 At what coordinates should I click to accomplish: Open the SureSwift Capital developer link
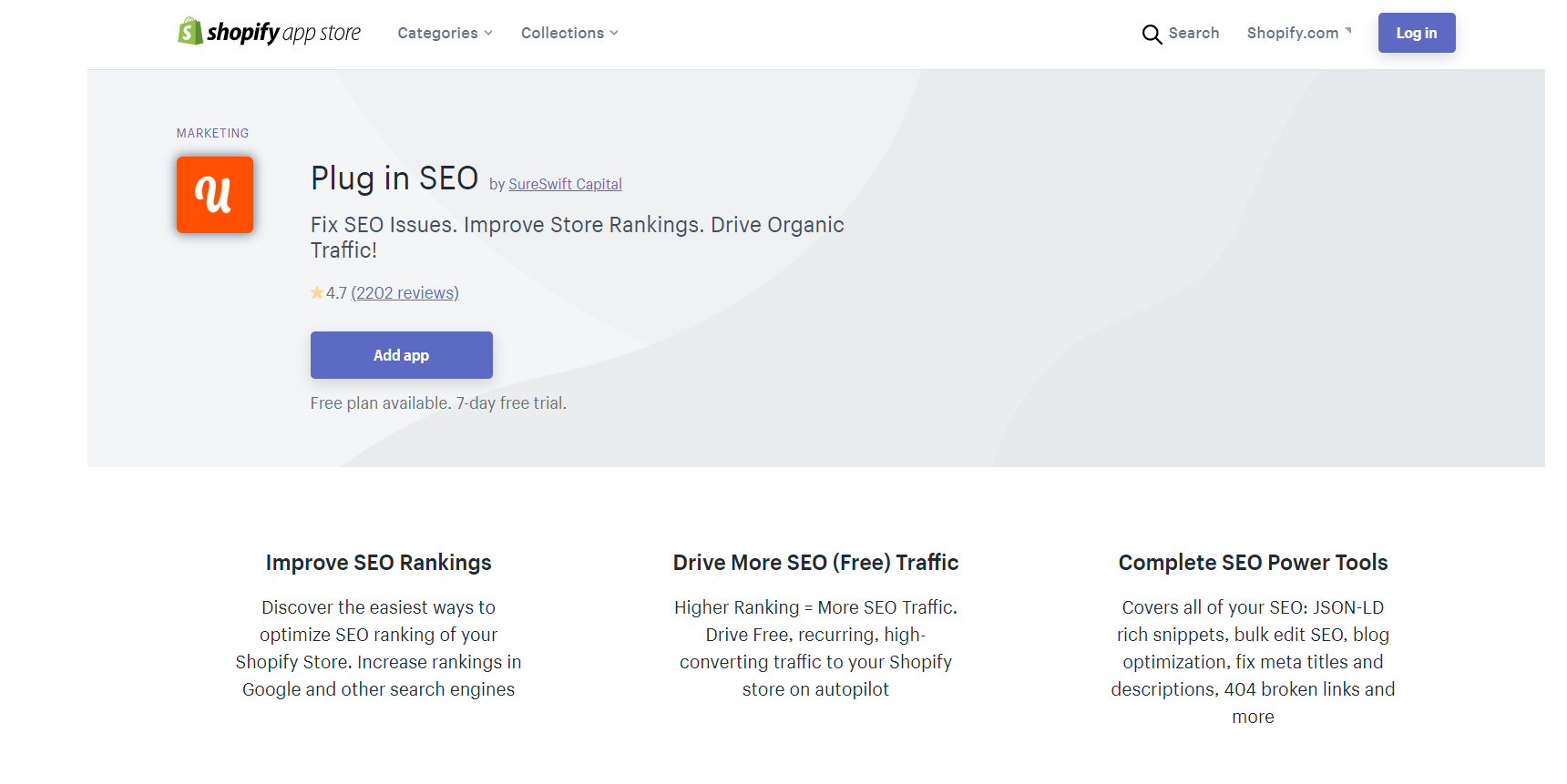[565, 184]
